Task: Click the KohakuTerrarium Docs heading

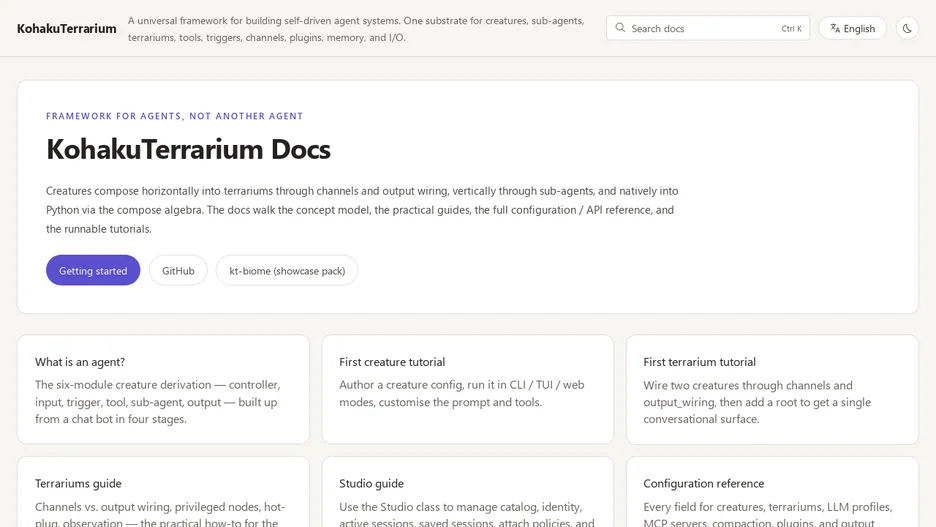Action: 188,149
